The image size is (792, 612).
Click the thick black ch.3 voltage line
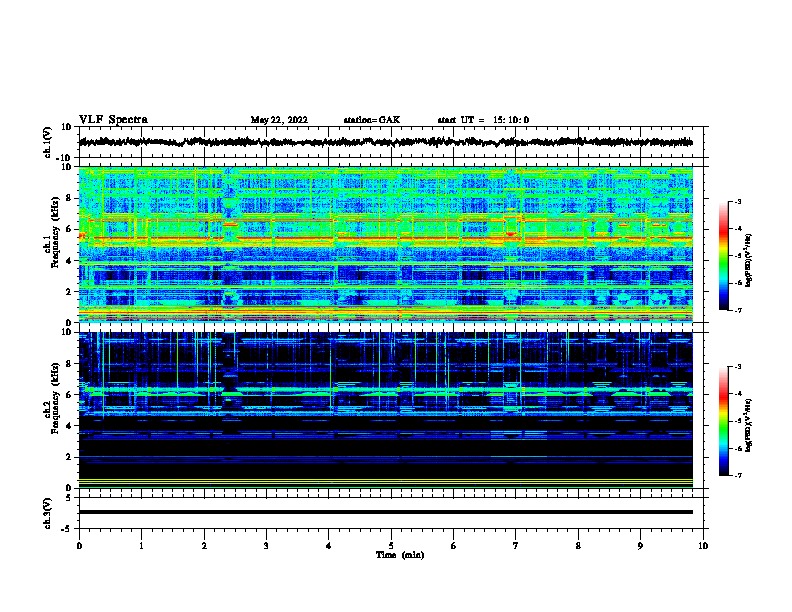click(x=385, y=512)
